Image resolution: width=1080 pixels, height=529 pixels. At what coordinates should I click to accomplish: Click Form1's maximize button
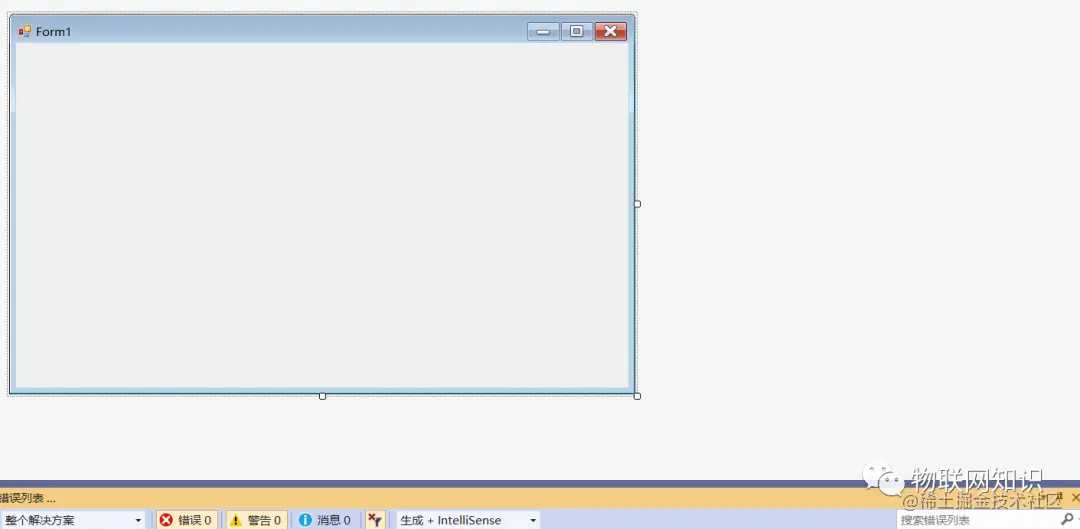[577, 31]
